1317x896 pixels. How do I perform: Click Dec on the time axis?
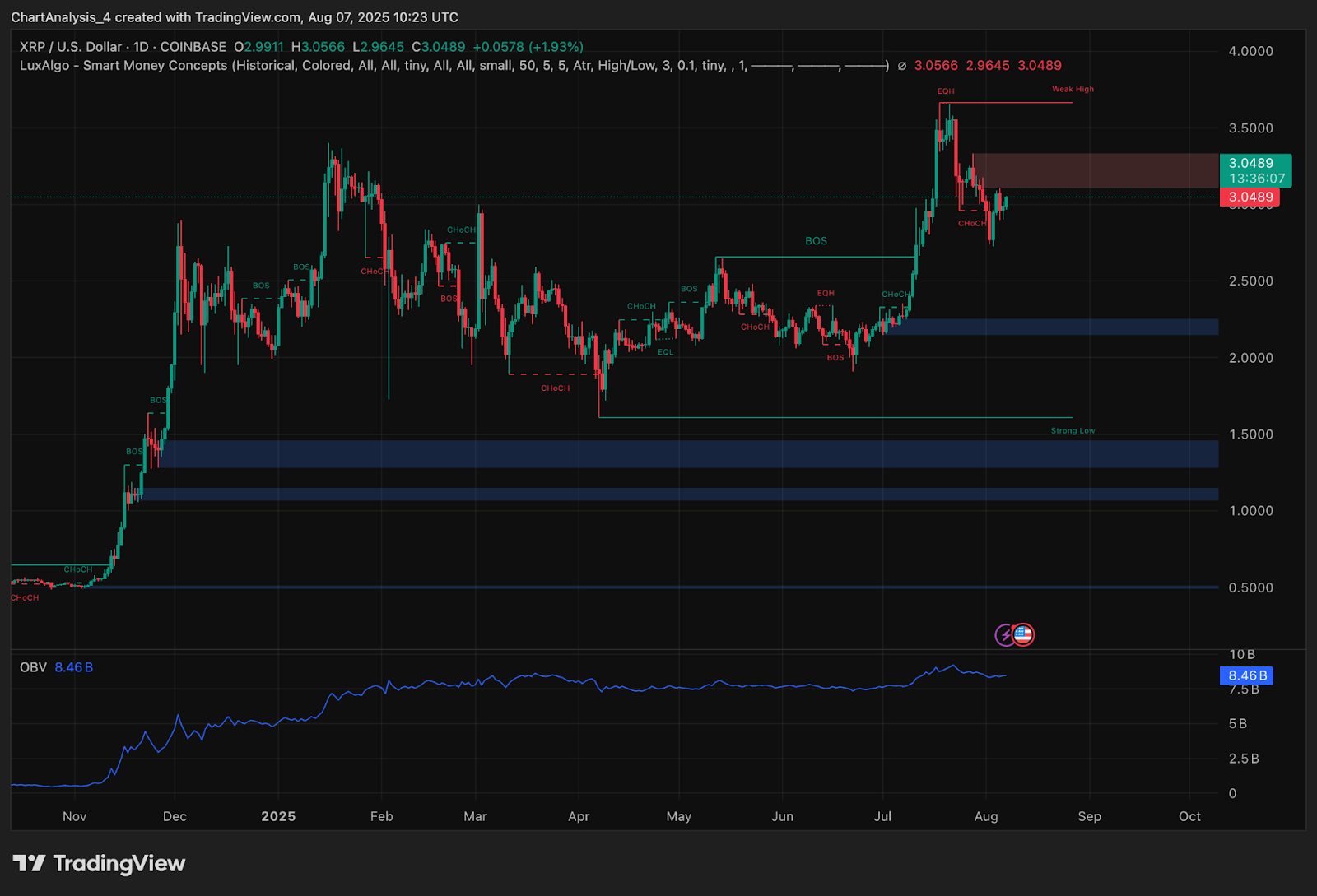point(175,816)
